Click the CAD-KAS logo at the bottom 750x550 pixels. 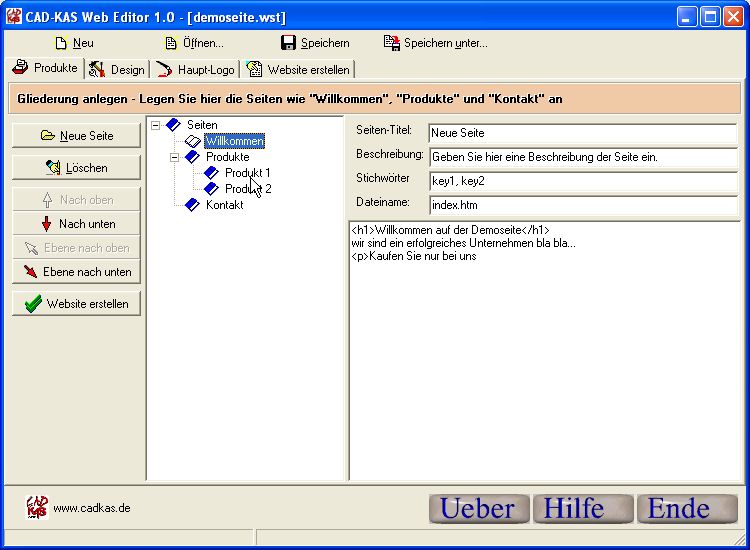tap(36, 507)
